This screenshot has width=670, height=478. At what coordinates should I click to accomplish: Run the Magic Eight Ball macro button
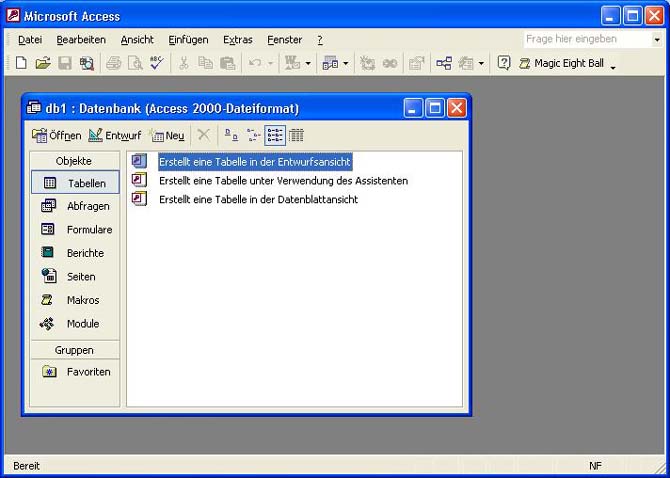tap(561, 63)
